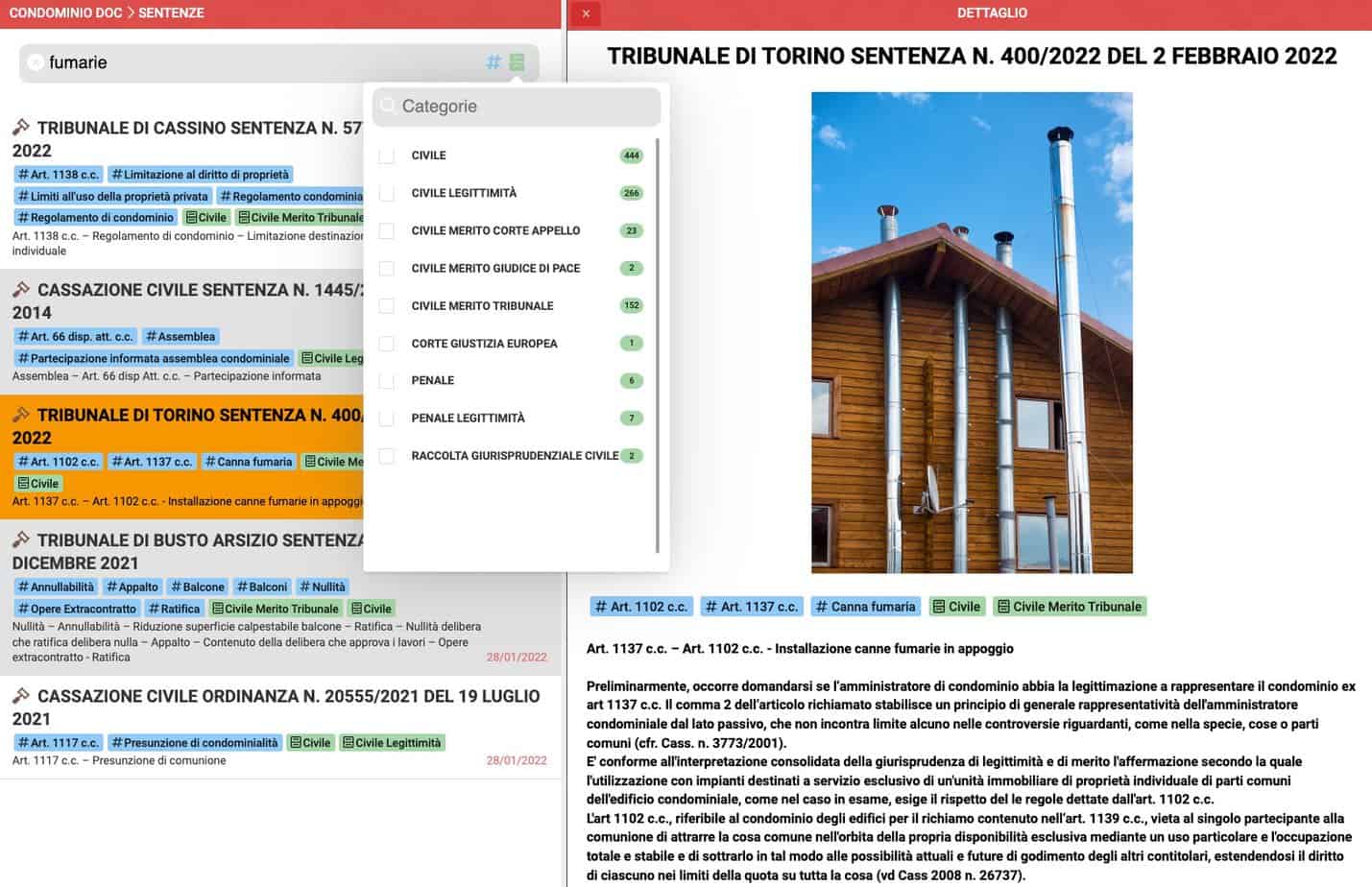Click the Appalto tag
1372x887 pixels.
click(132, 587)
